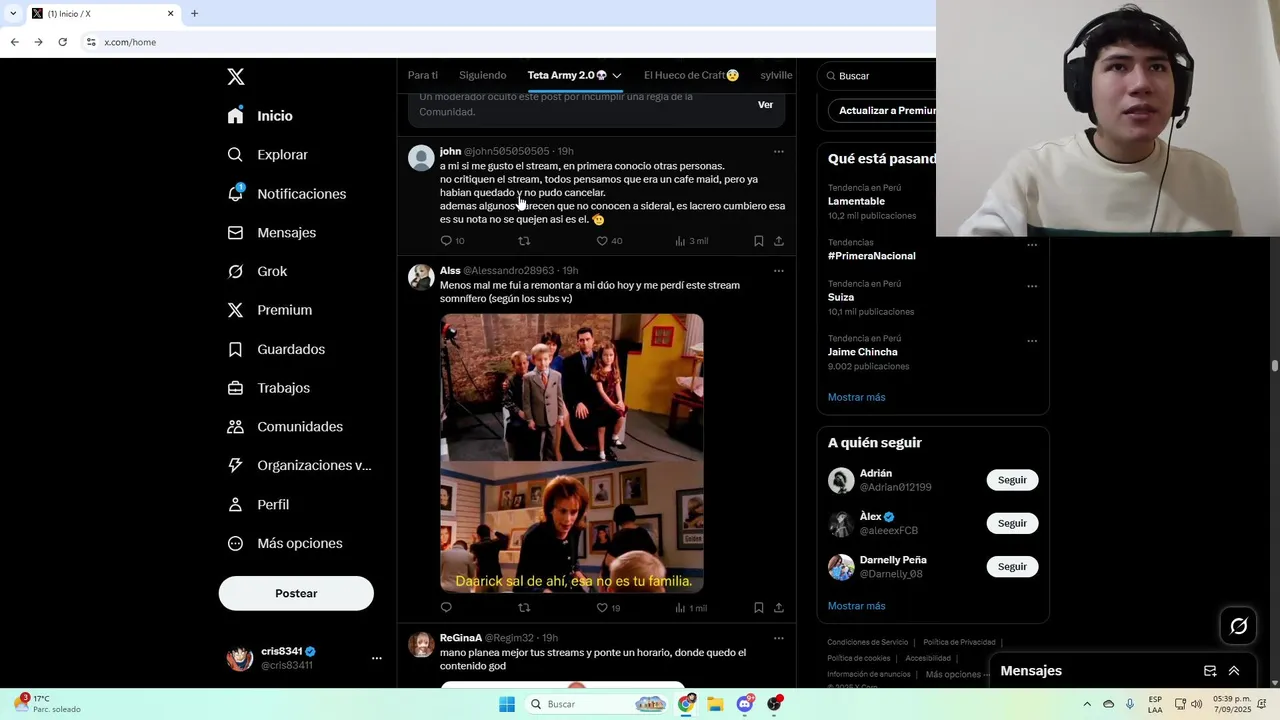Bookmark Alss's post

click(759, 608)
